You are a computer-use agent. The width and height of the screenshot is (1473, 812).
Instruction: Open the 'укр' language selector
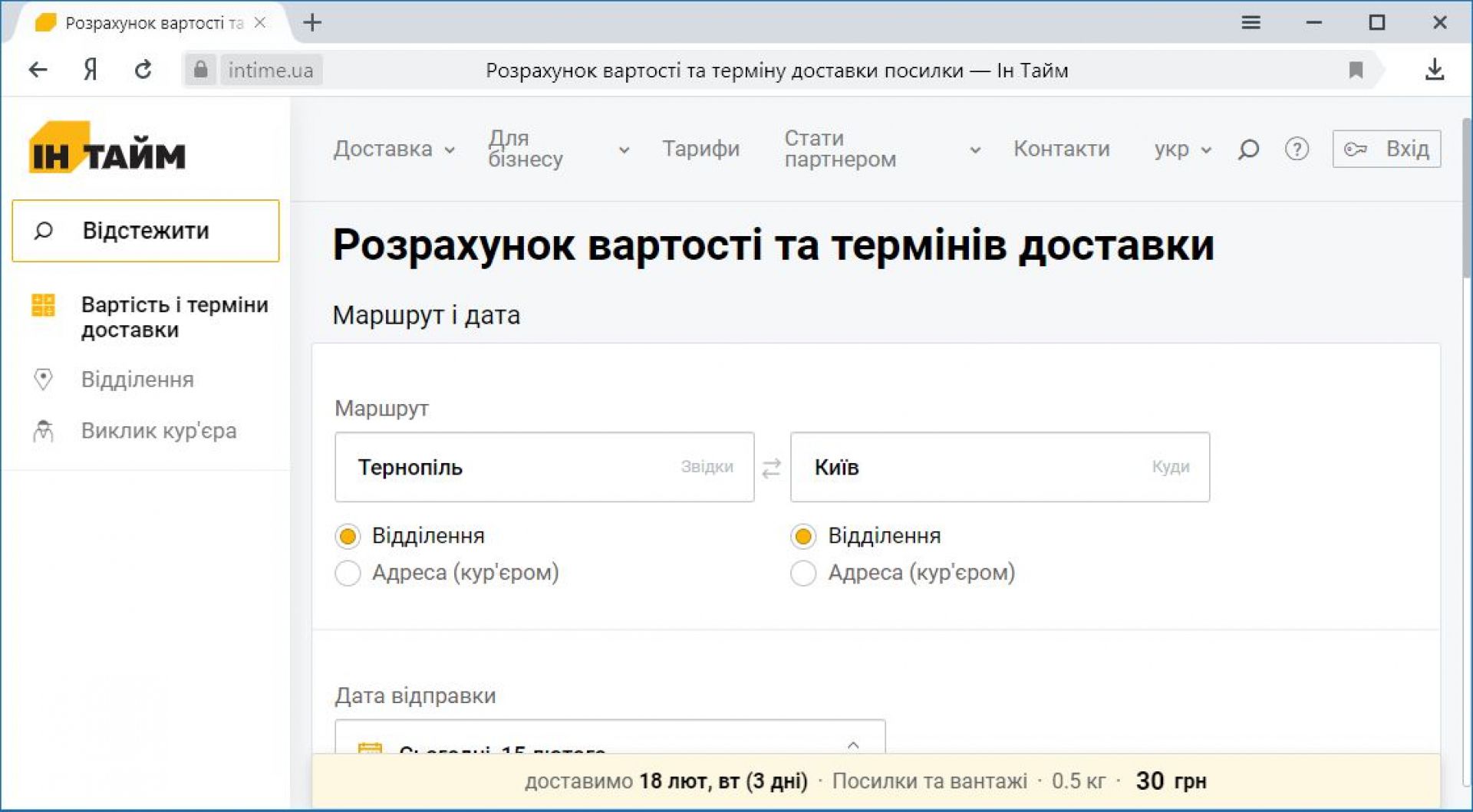point(1181,149)
